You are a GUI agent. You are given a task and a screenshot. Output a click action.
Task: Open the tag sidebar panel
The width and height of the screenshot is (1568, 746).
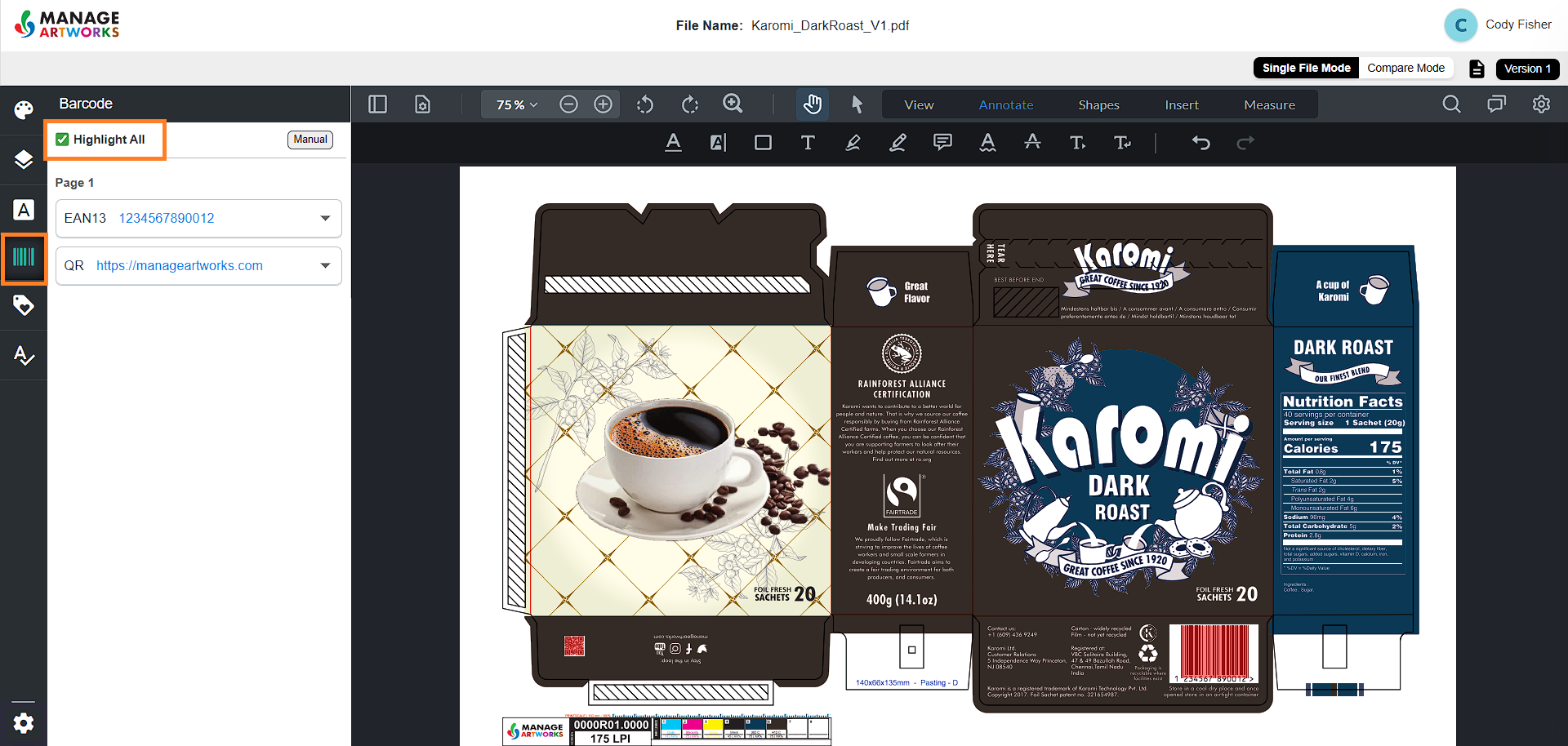pyautogui.click(x=24, y=306)
